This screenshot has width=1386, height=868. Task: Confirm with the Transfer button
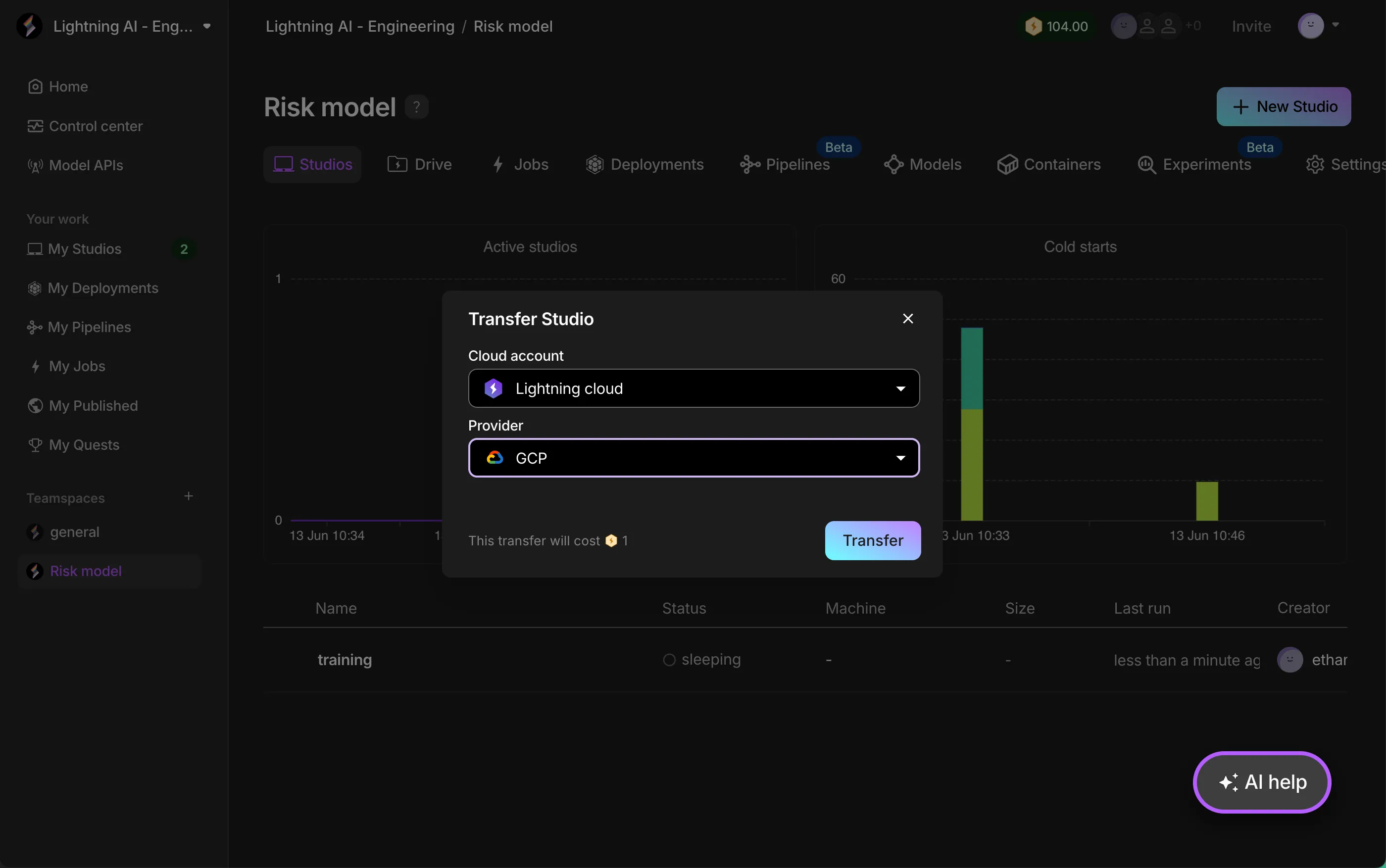pyautogui.click(x=873, y=541)
